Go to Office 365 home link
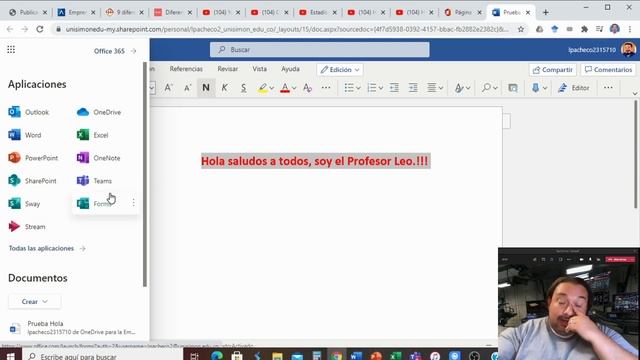This screenshot has width=640, height=360. coord(115,51)
